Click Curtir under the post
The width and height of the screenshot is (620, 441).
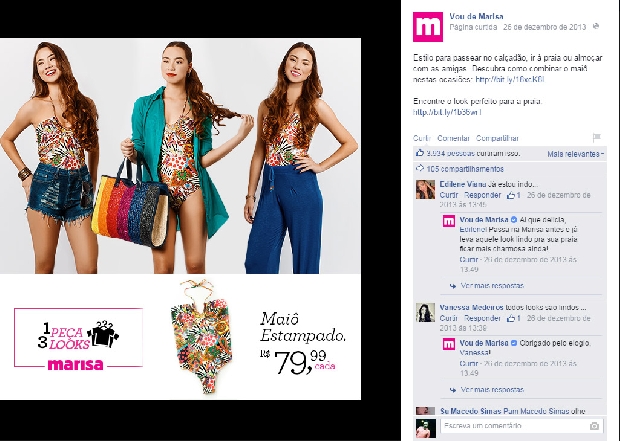pyautogui.click(x=422, y=138)
